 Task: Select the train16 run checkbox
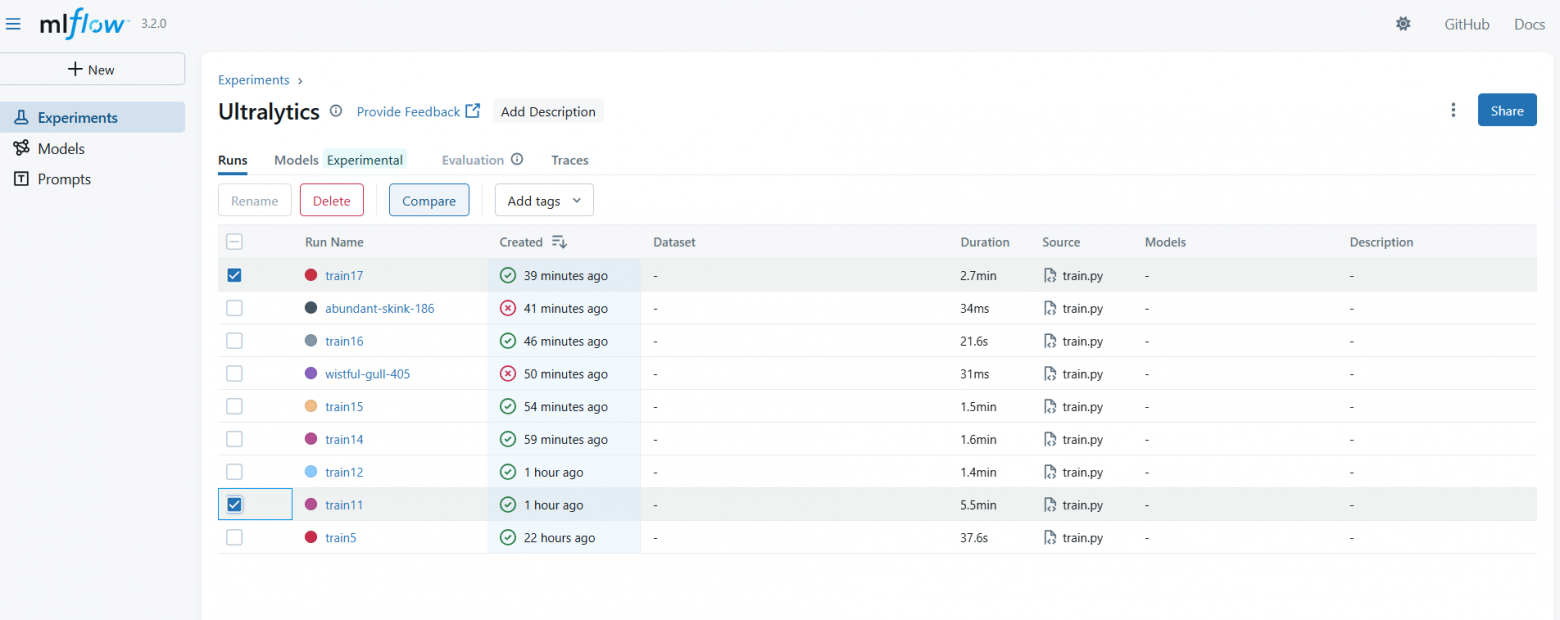coord(234,341)
